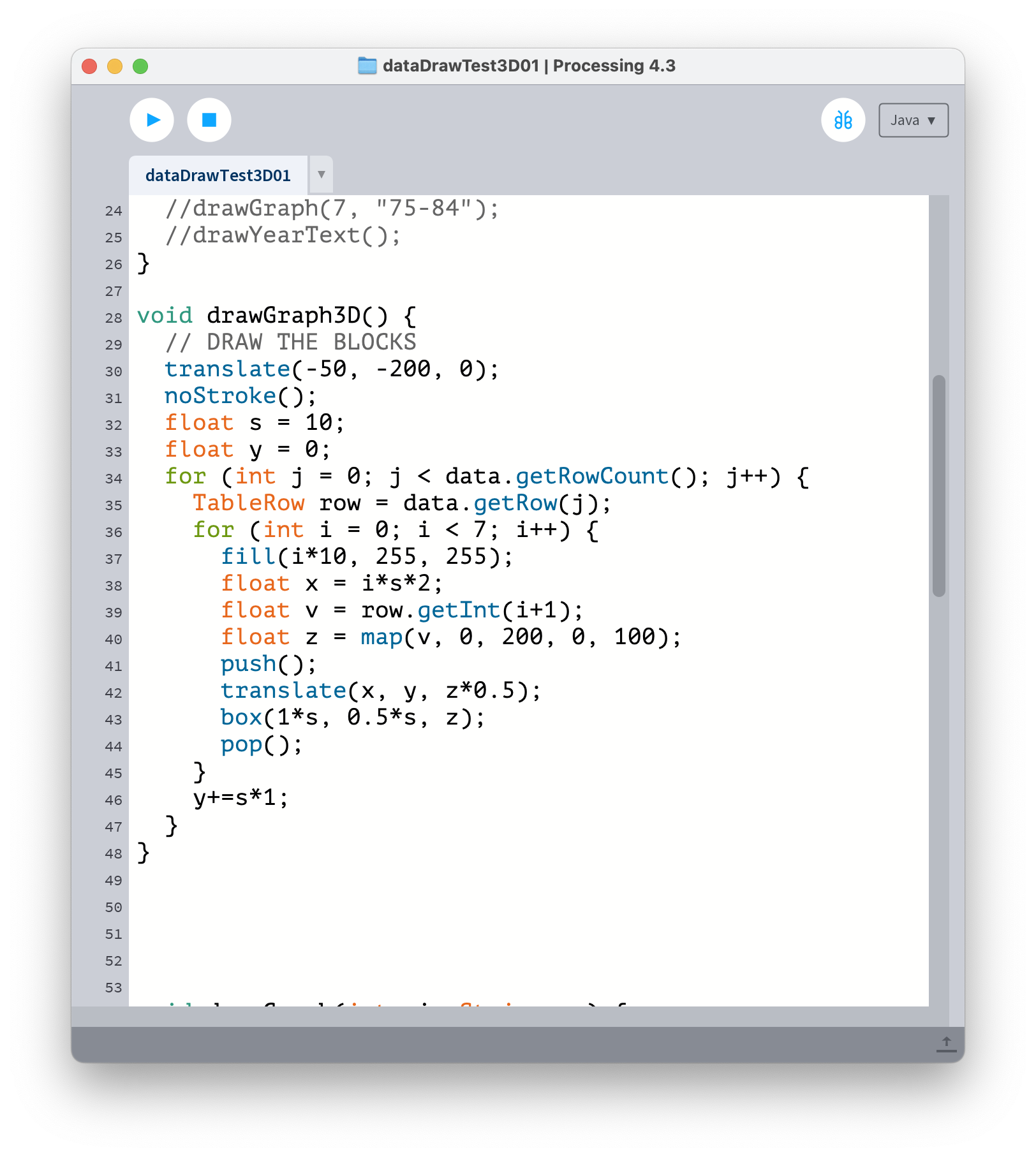The image size is (1036, 1157).
Task: Expand the console using the bottom-right upload icon
Action: [x=946, y=1044]
